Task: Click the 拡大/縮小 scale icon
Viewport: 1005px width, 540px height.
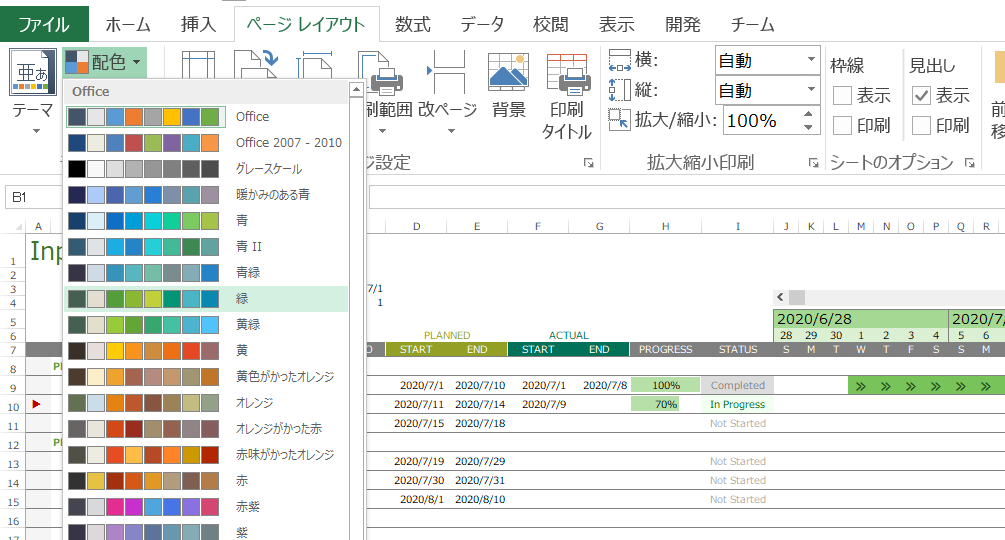Action: (619, 120)
